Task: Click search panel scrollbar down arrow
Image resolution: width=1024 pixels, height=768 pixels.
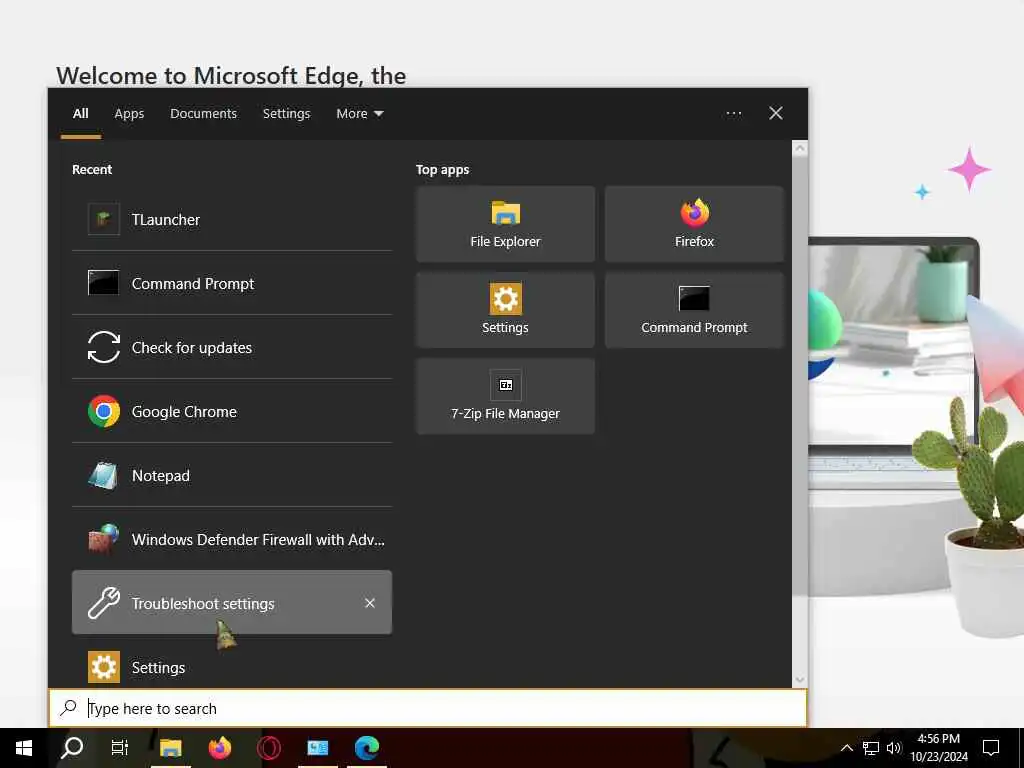Action: coord(799,680)
